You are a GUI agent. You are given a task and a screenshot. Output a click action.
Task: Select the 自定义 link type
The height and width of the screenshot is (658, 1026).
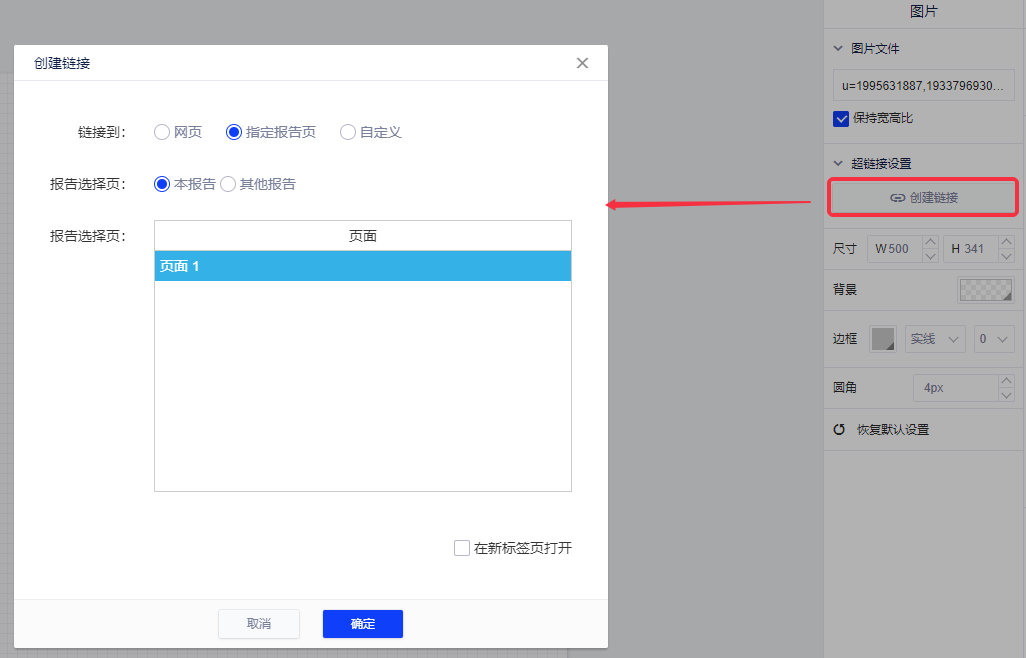point(348,132)
